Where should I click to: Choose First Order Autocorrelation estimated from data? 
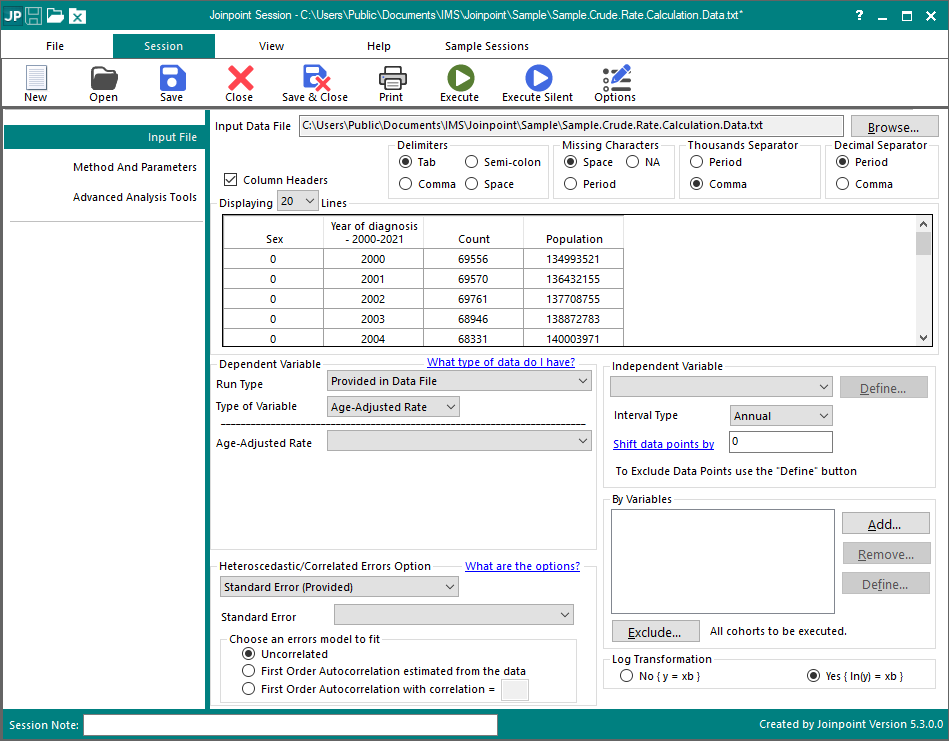pos(249,671)
